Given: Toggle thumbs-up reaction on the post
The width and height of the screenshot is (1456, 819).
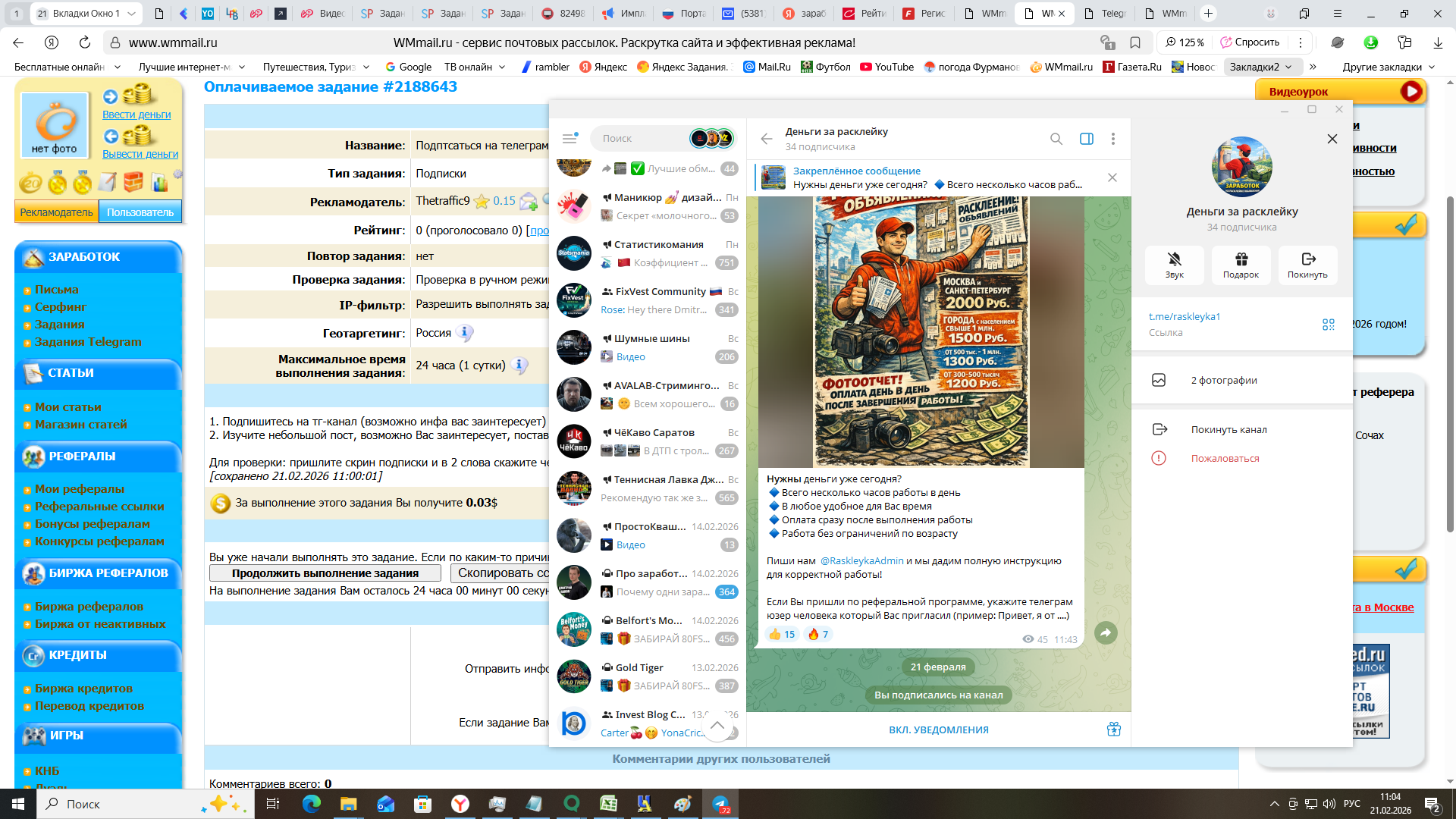Looking at the screenshot, I should [x=782, y=634].
